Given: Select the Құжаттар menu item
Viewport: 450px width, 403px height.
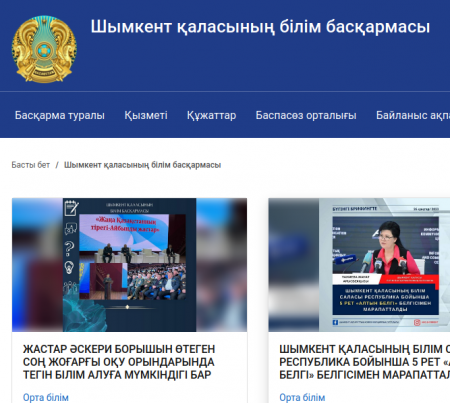Looking at the screenshot, I should 212,115.
